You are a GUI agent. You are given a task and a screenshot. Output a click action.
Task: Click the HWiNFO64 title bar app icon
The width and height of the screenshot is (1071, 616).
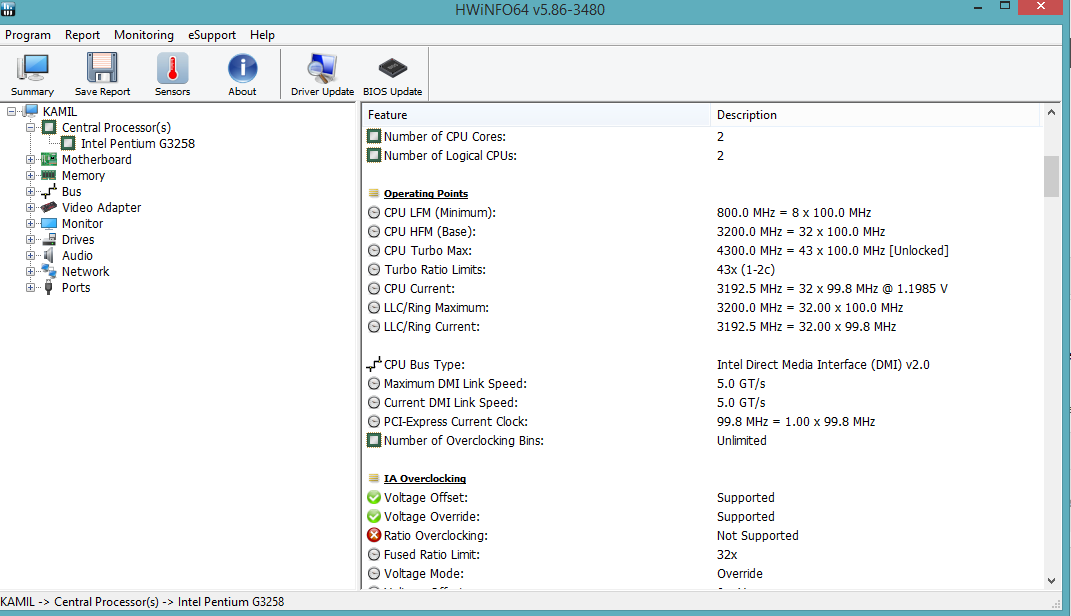[x=8, y=9]
